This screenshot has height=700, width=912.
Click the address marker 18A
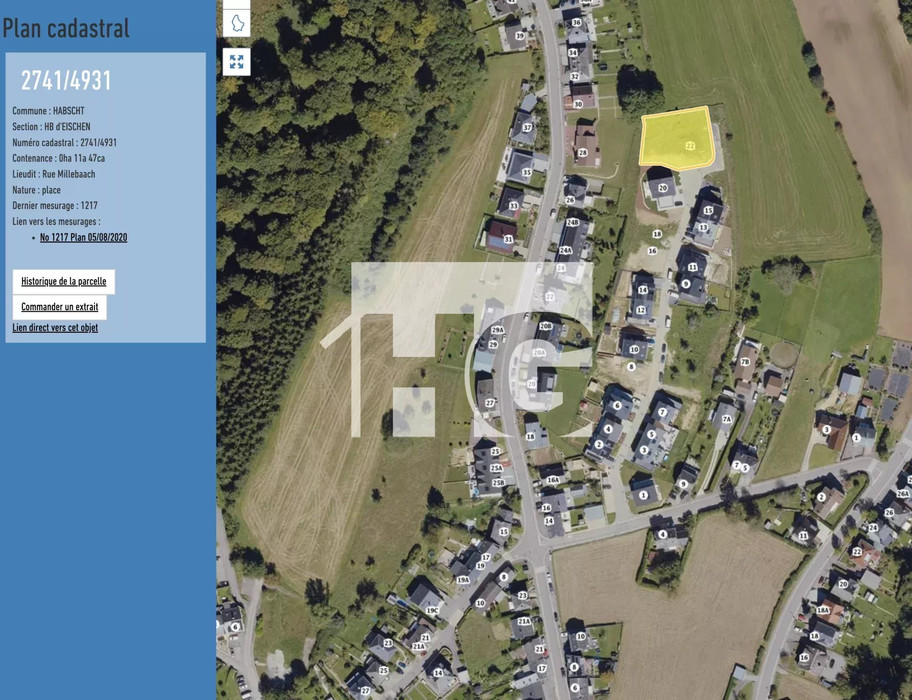823,610
